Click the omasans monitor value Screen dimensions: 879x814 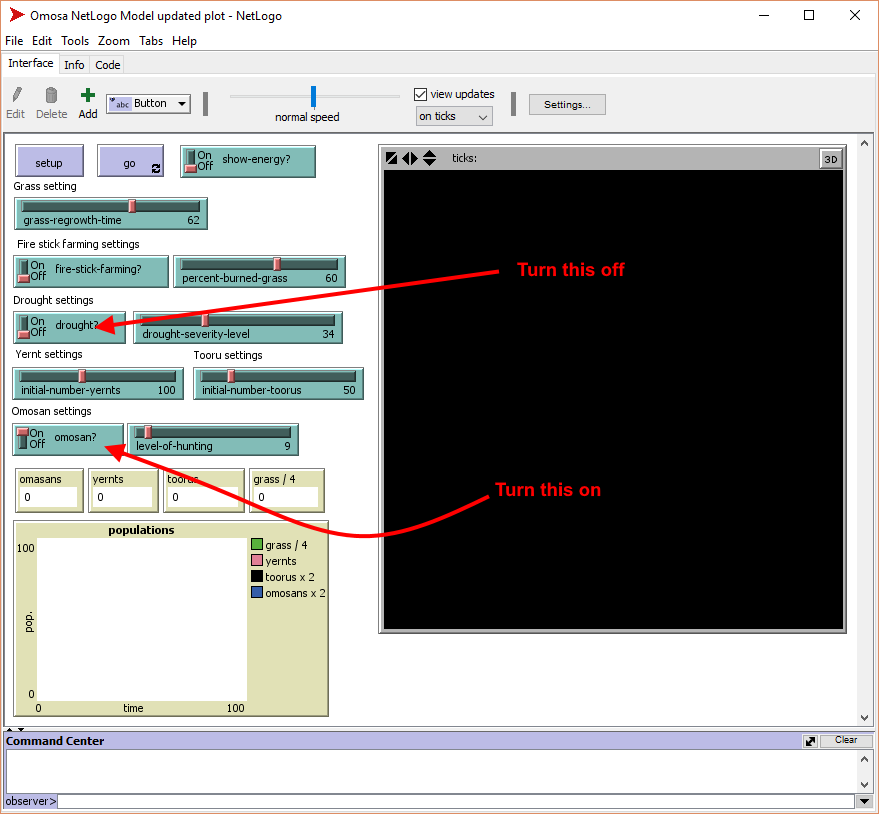coord(49,497)
